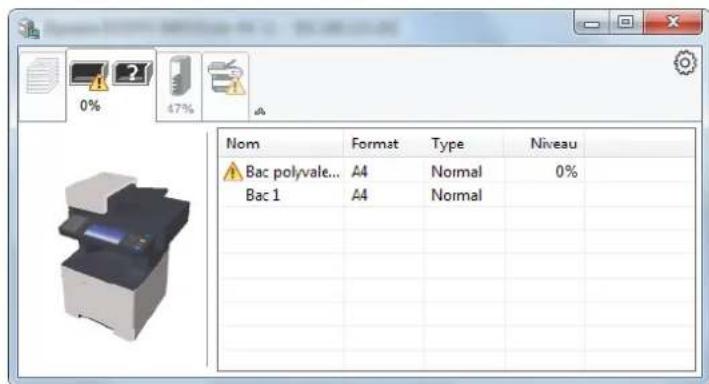Click the 3D printer preview image
Screen dimensions: 709x384
(x=124, y=256)
